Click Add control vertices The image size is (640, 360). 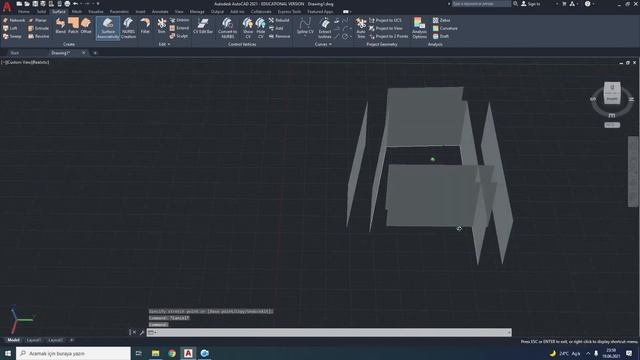[276, 28]
